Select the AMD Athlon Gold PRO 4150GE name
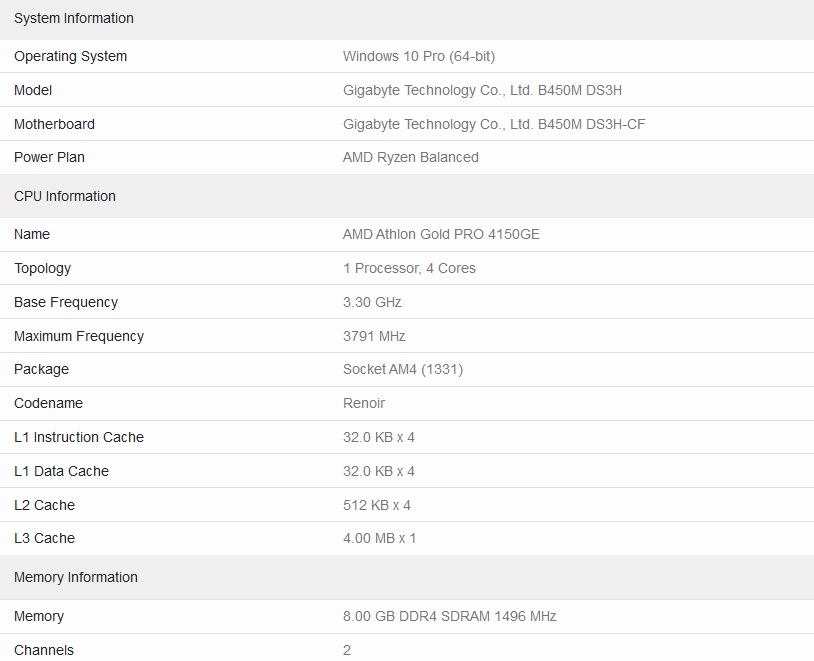Image resolution: width=814 pixels, height=661 pixels. tap(441, 234)
